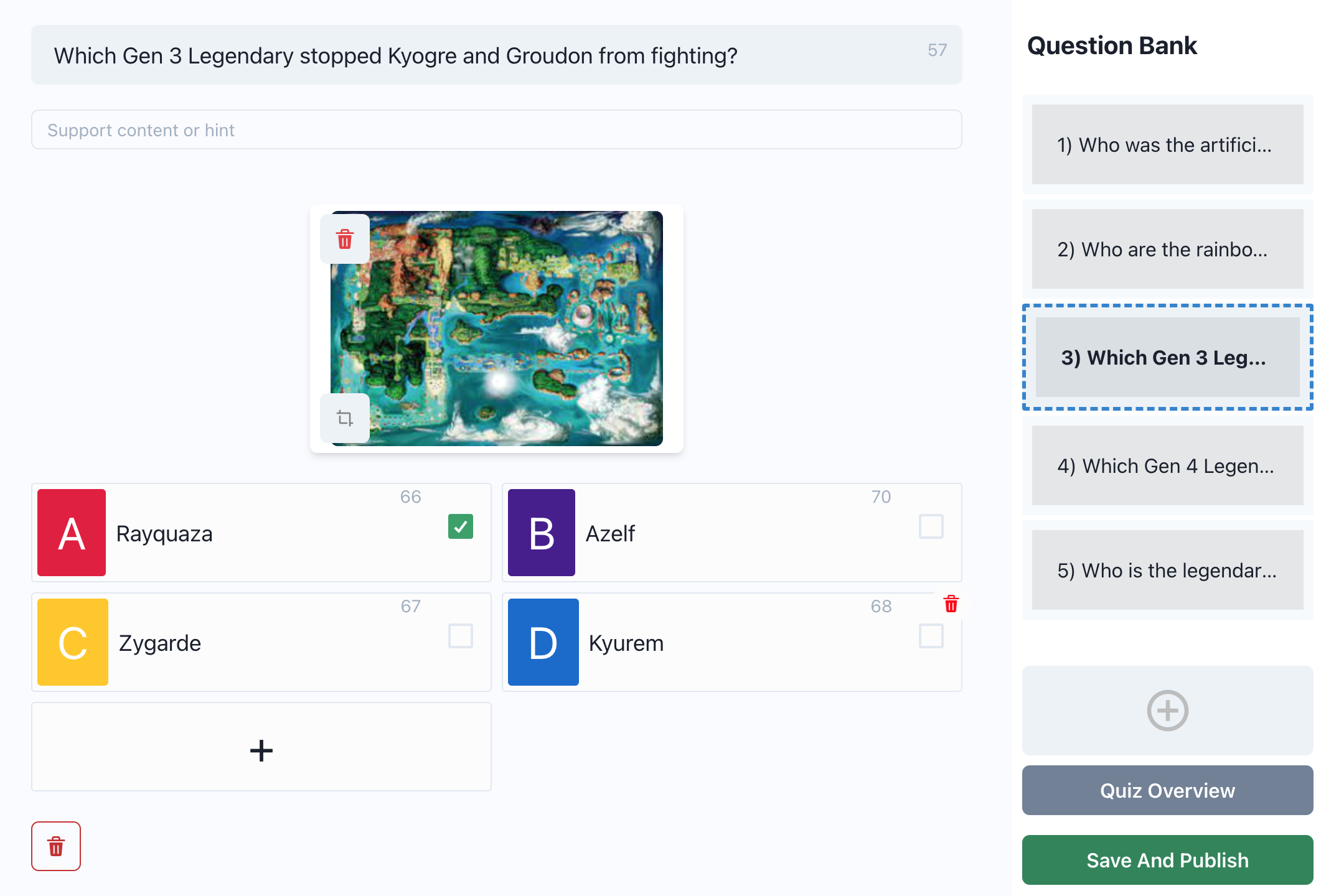Image resolution: width=1321 pixels, height=896 pixels.
Task: Remove answer option D Kyurem
Action: 951,604
